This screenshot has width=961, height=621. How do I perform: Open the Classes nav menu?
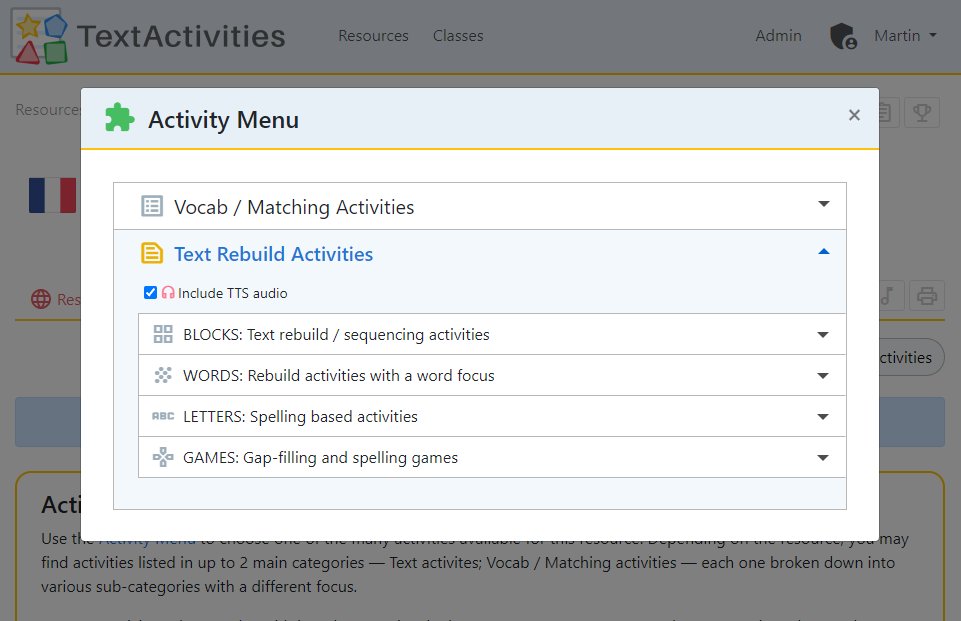458,36
